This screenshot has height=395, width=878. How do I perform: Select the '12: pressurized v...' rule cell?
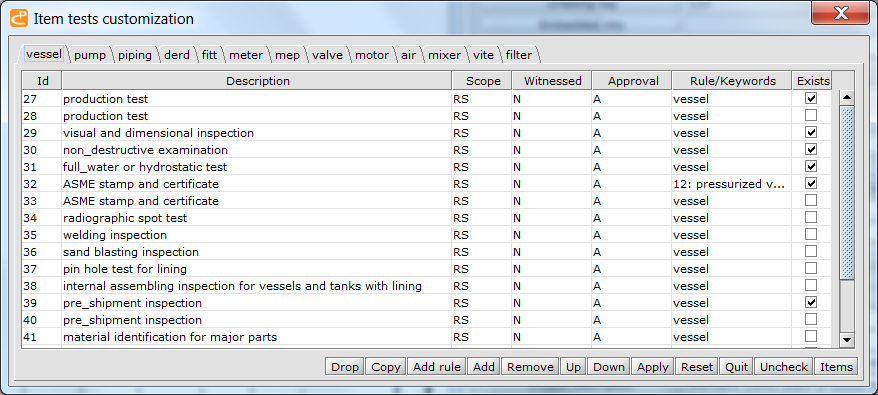(x=732, y=184)
